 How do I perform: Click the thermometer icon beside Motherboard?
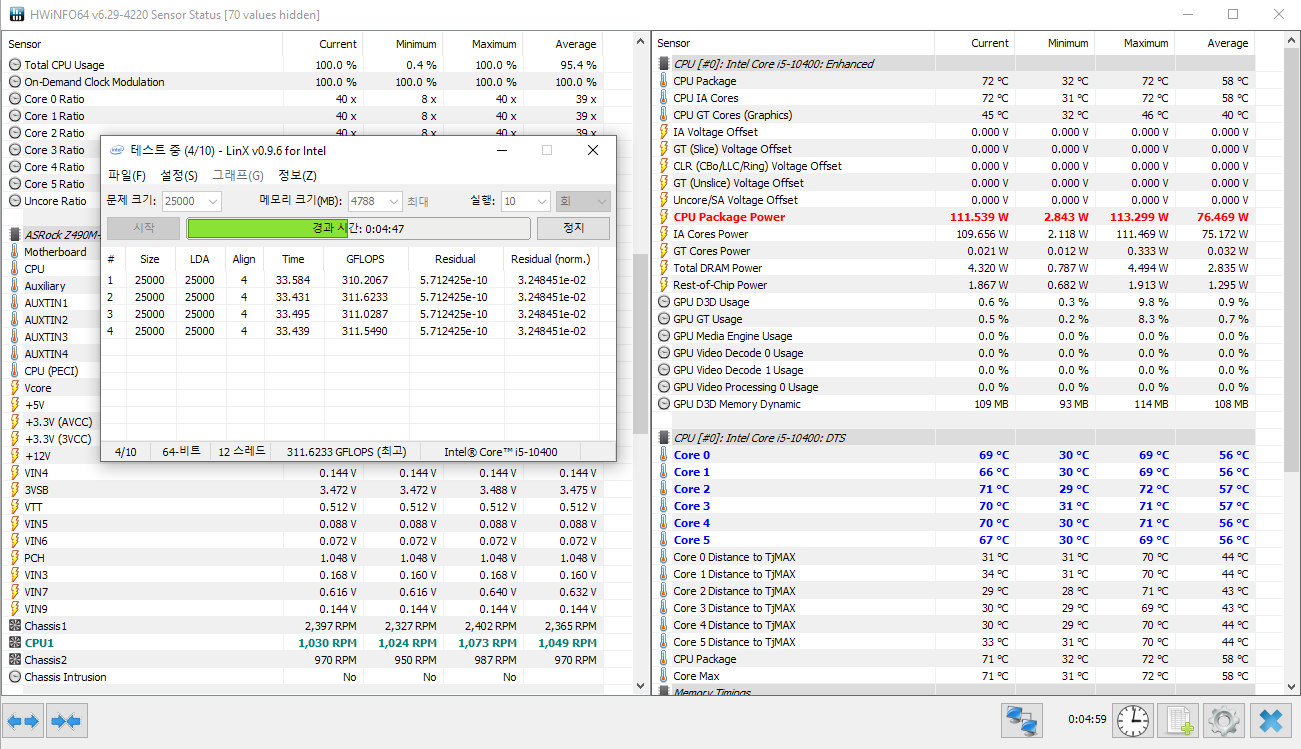coord(15,252)
